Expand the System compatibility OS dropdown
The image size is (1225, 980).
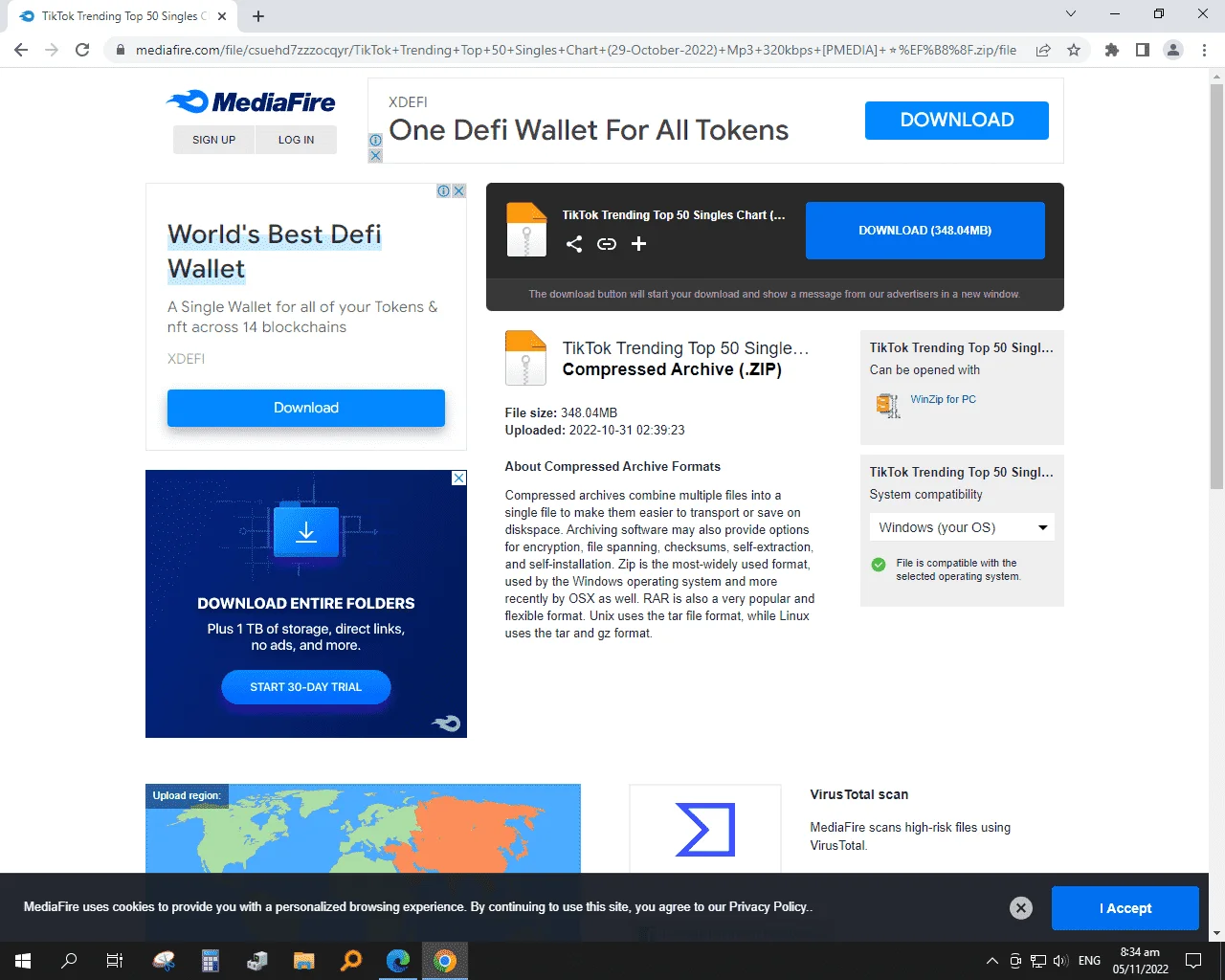[x=962, y=527]
